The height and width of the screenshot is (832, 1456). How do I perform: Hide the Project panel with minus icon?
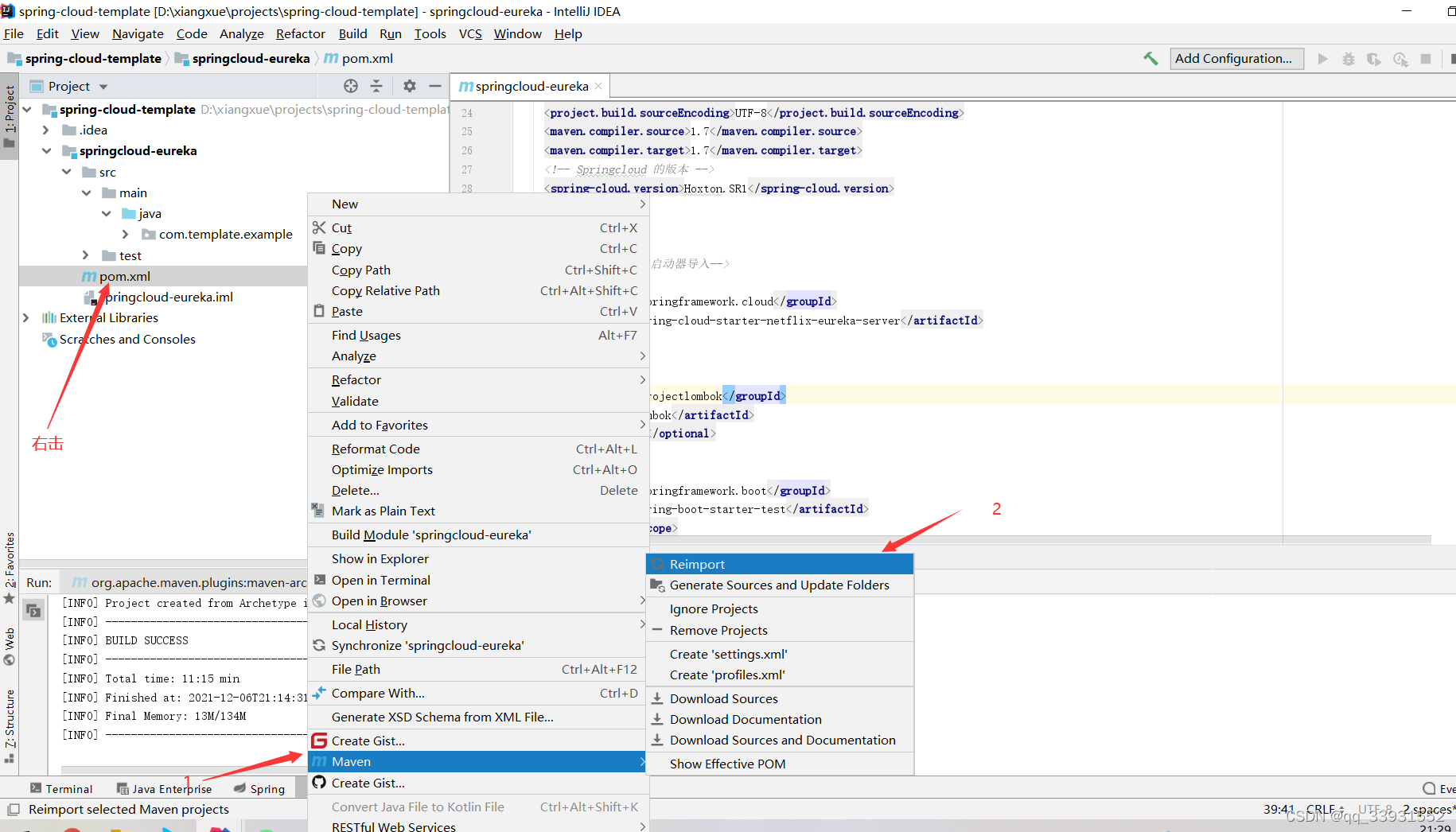435,86
